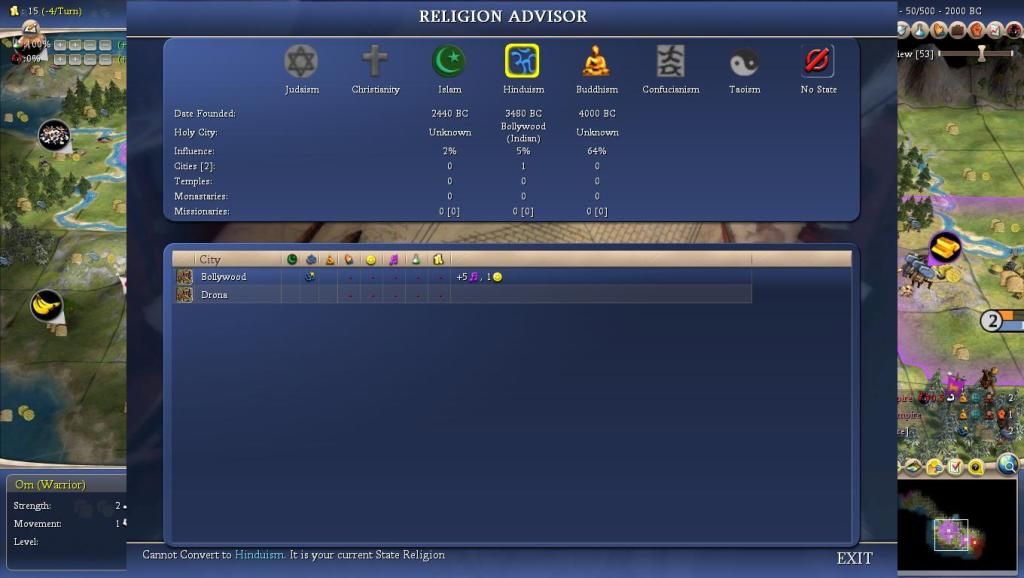Viewport: 1024px width, 578px height.
Task: Select the Islam crescent icon
Action: tap(449, 61)
